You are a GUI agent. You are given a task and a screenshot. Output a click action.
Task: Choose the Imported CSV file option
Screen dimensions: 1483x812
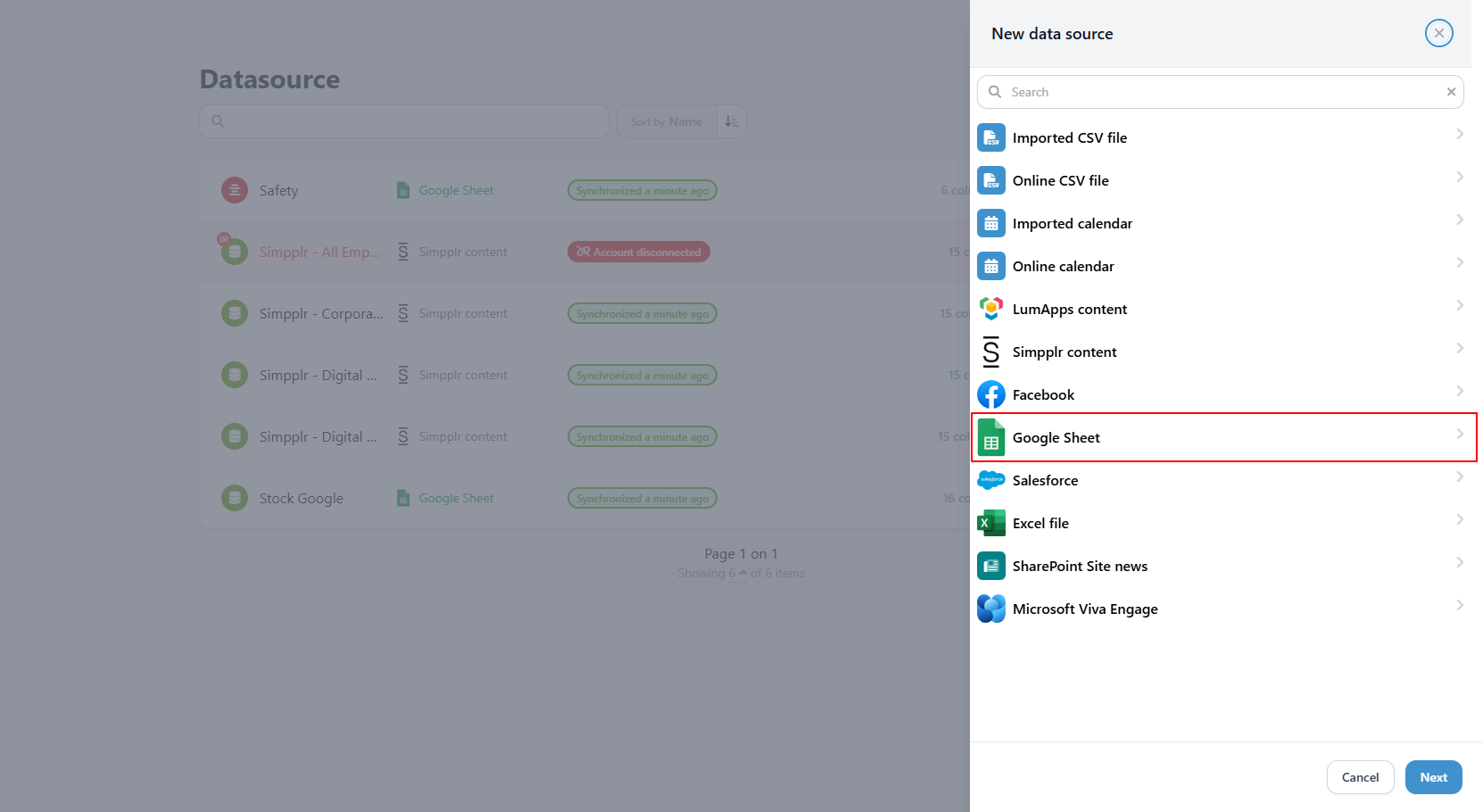point(1221,137)
